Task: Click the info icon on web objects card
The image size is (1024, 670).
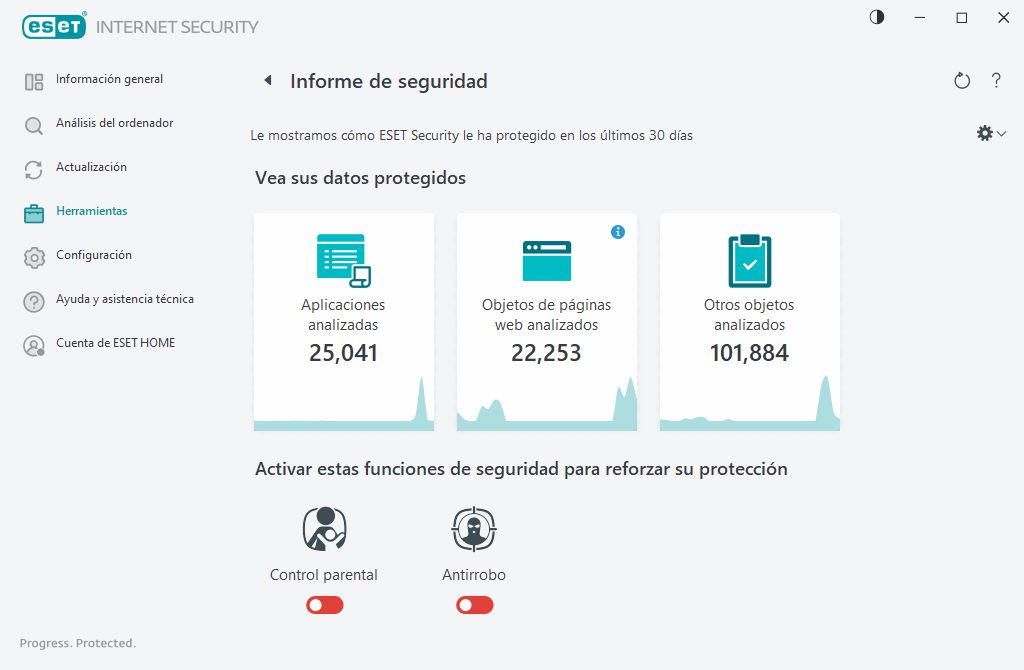Action: coord(618,232)
